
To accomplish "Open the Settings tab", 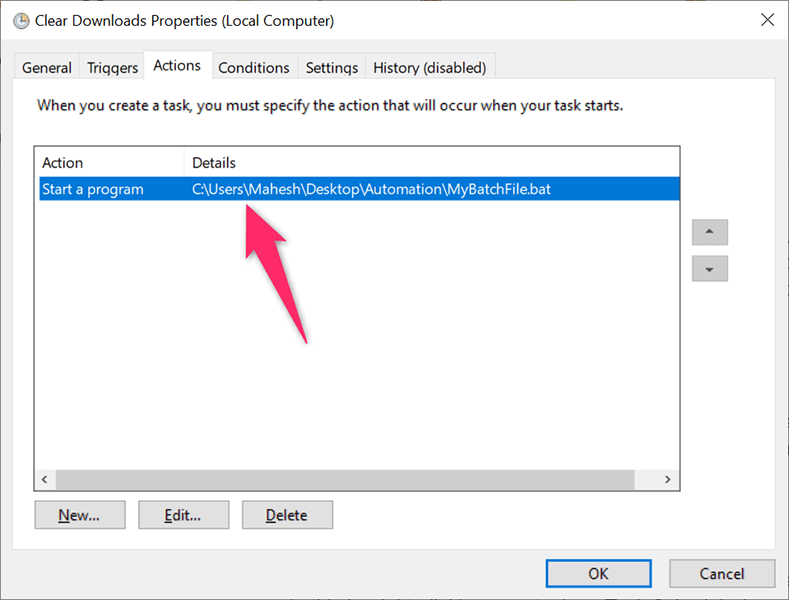I will [x=331, y=68].
